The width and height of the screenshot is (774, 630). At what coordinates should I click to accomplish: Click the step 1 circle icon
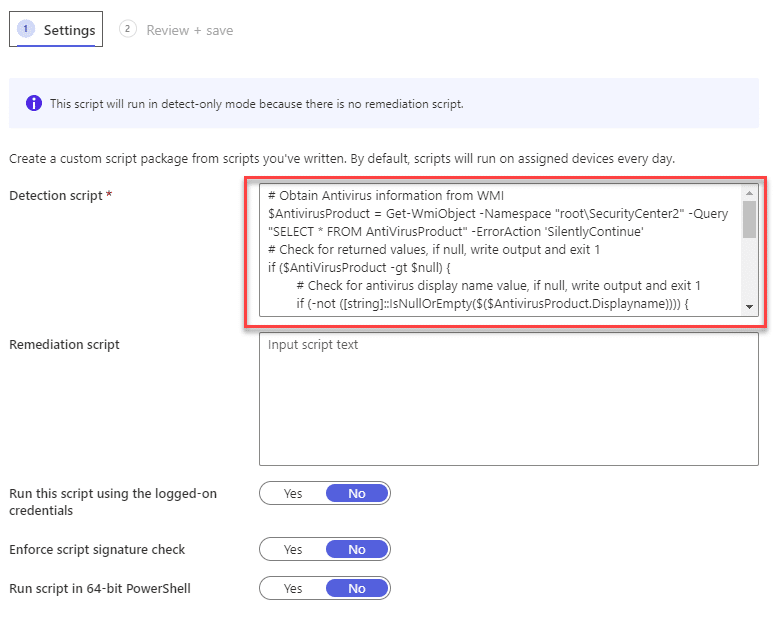(x=26, y=29)
